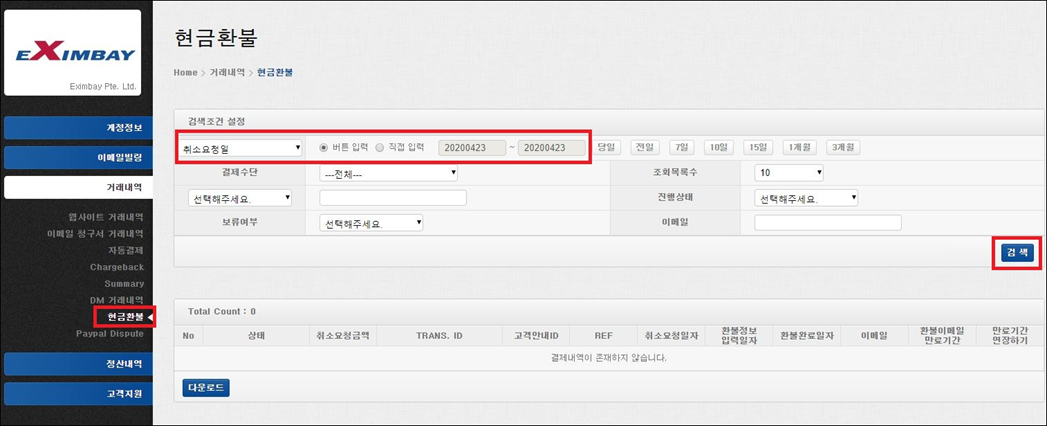Viewport: 1047px width, 426px height.
Task: Open the 결제수단 dropdown showing 전체
Action: tap(389, 173)
